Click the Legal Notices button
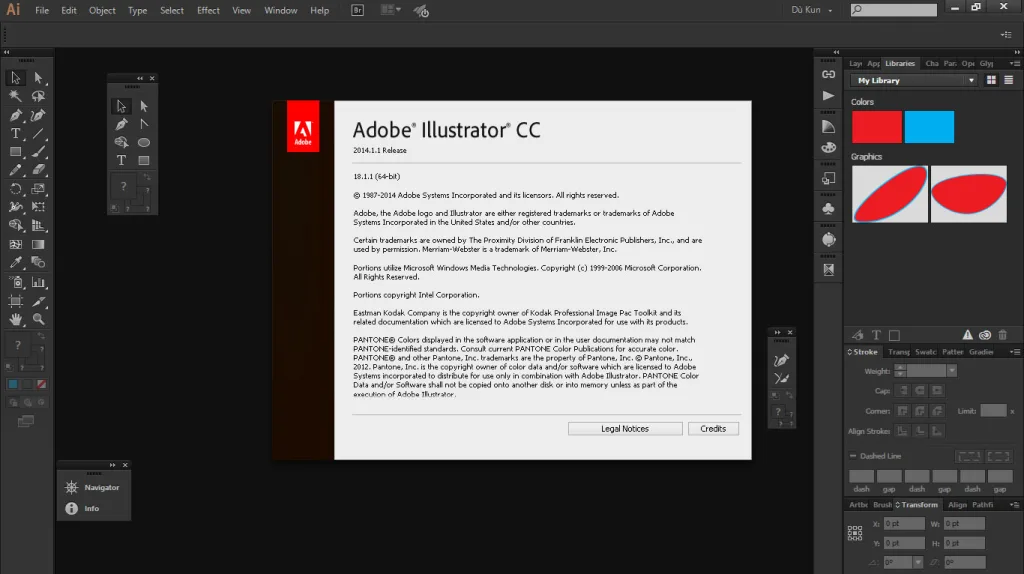The width and height of the screenshot is (1024, 574). (x=625, y=428)
